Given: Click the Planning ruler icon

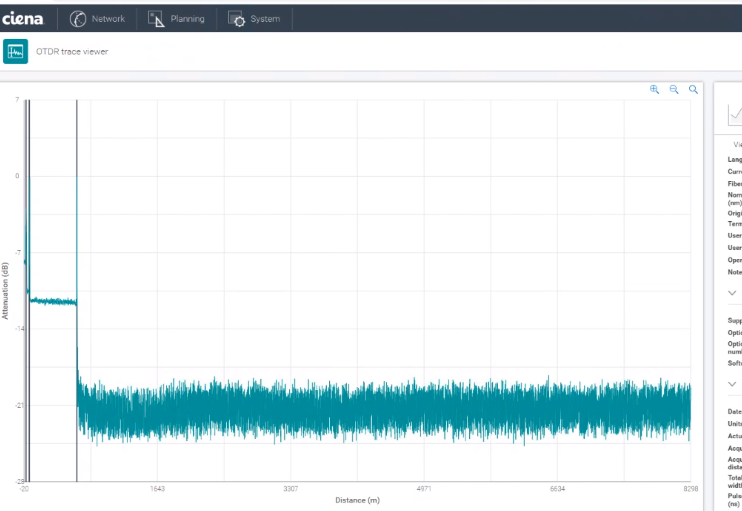Looking at the screenshot, I should (x=156, y=19).
